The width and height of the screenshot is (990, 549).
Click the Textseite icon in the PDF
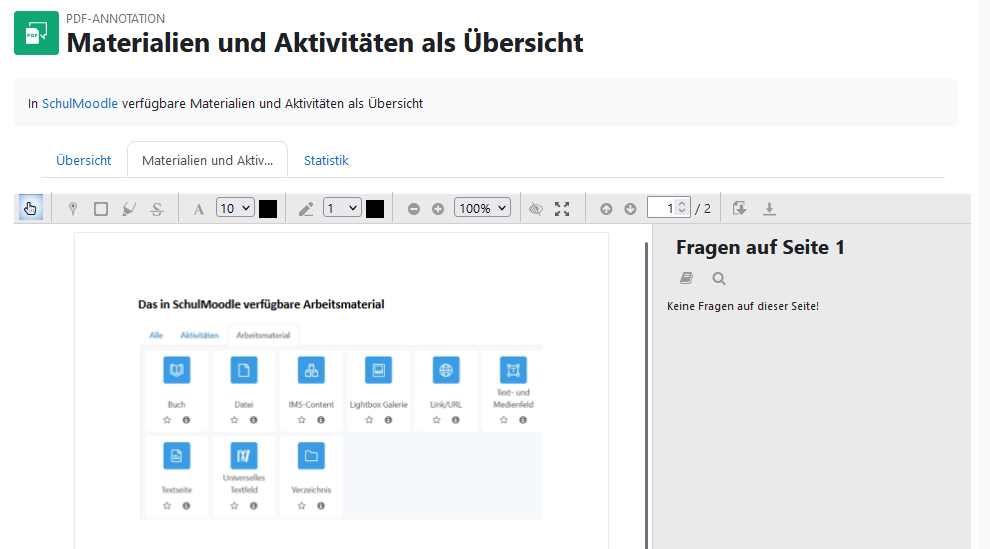[x=177, y=456]
